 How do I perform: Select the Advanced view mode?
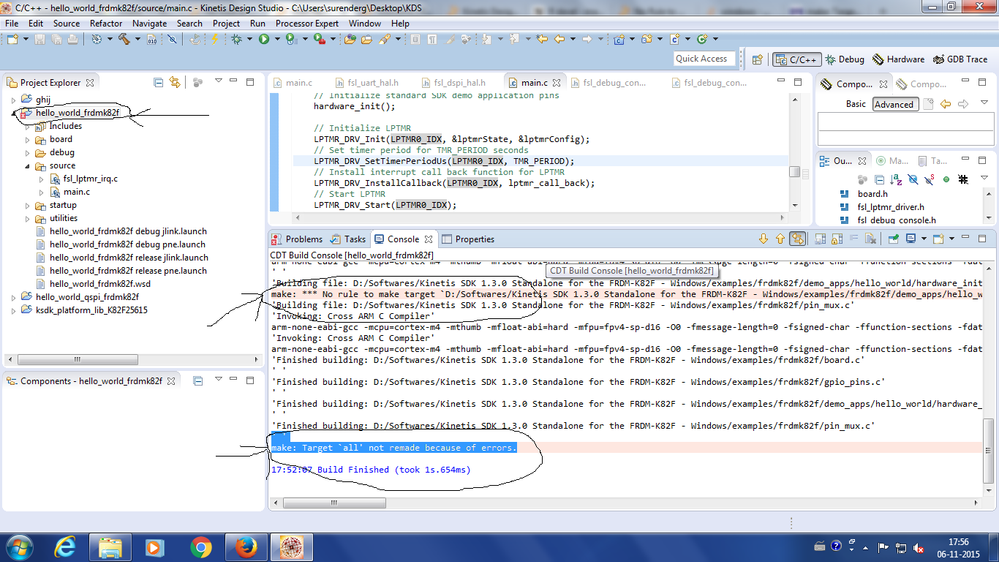point(894,104)
